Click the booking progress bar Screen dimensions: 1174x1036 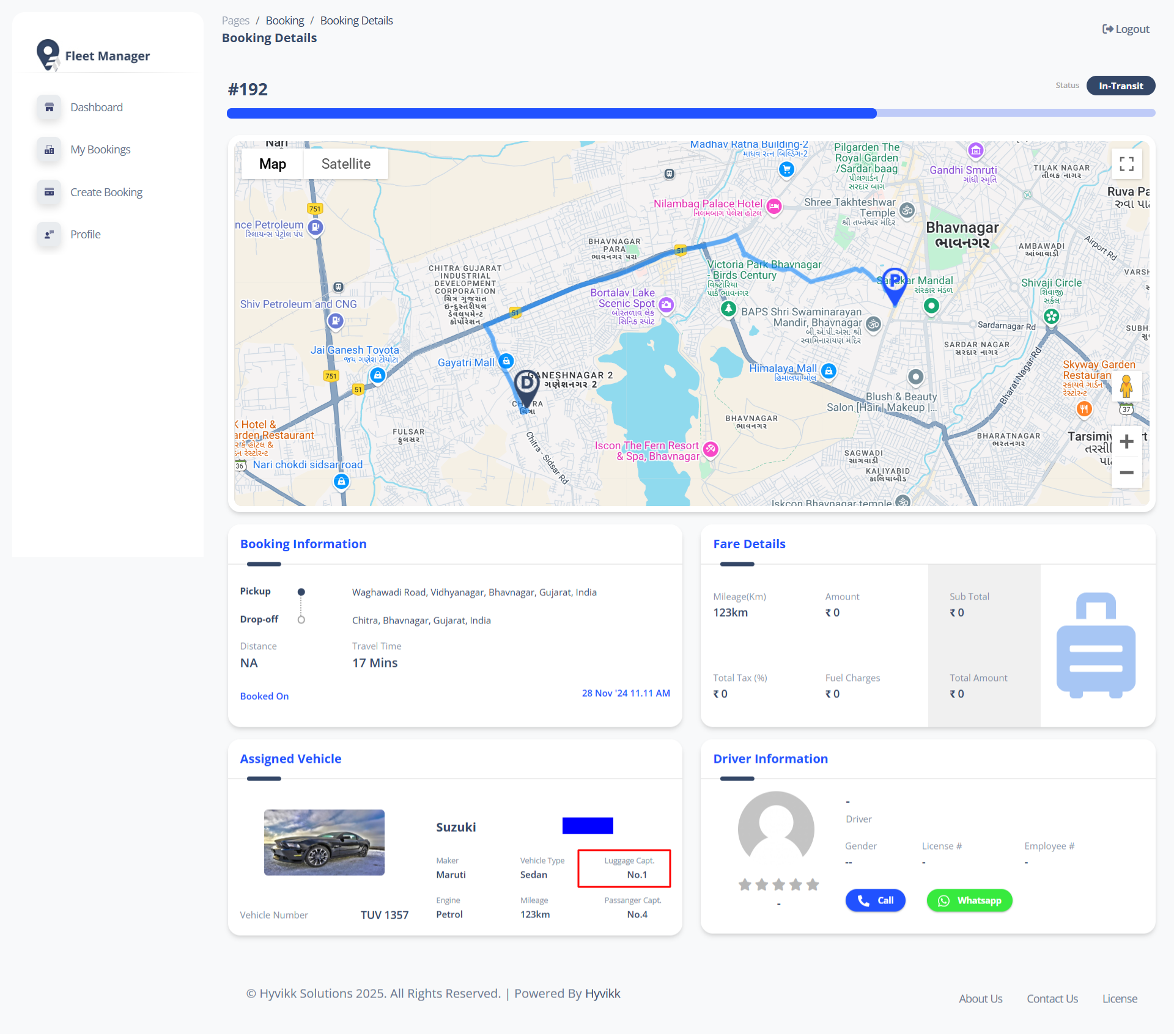pos(691,113)
